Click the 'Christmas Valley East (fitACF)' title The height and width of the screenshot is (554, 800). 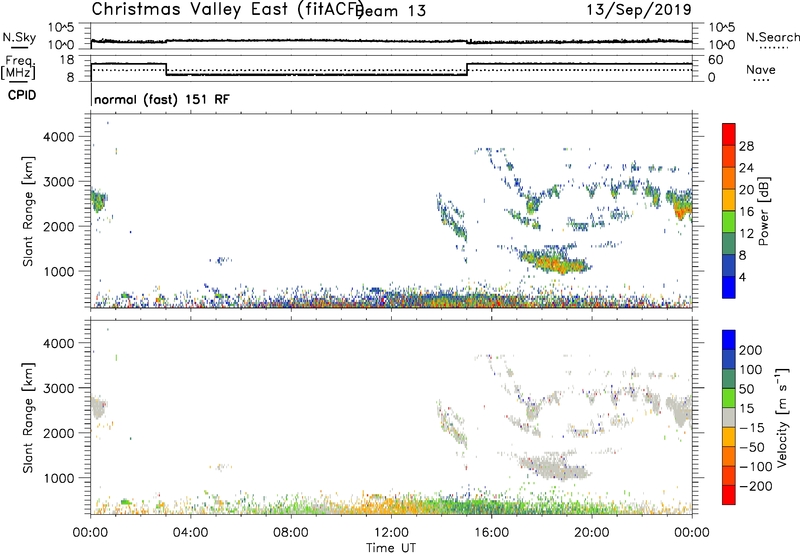(228, 9)
